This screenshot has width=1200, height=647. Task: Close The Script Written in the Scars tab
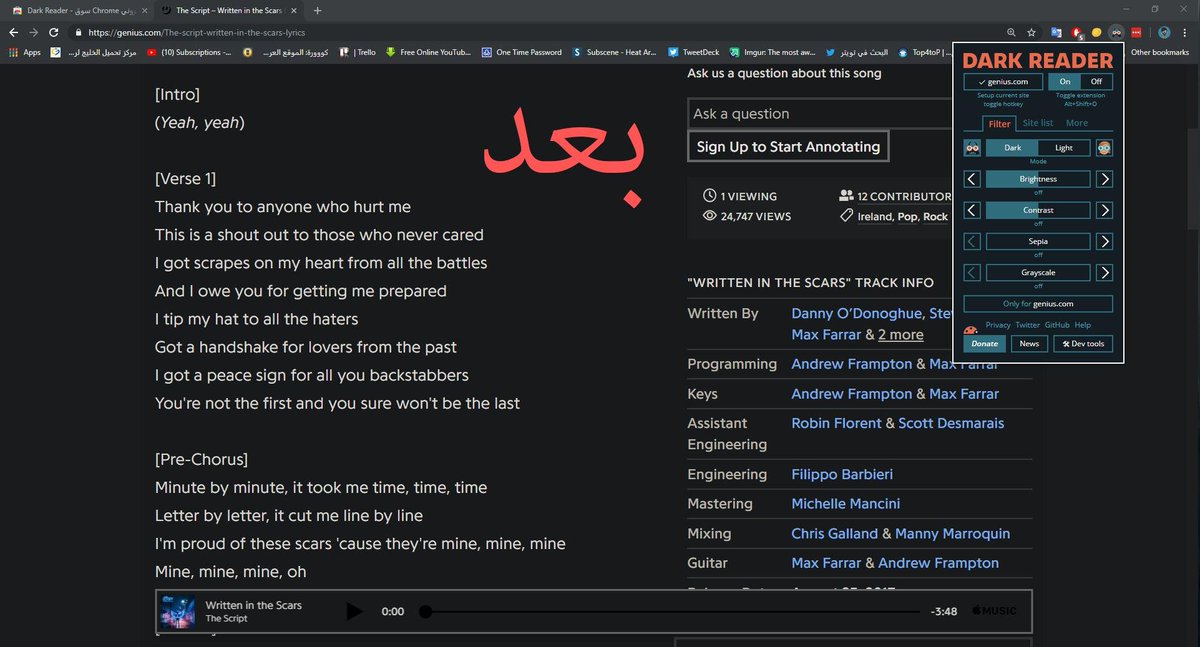pyautogui.click(x=294, y=10)
